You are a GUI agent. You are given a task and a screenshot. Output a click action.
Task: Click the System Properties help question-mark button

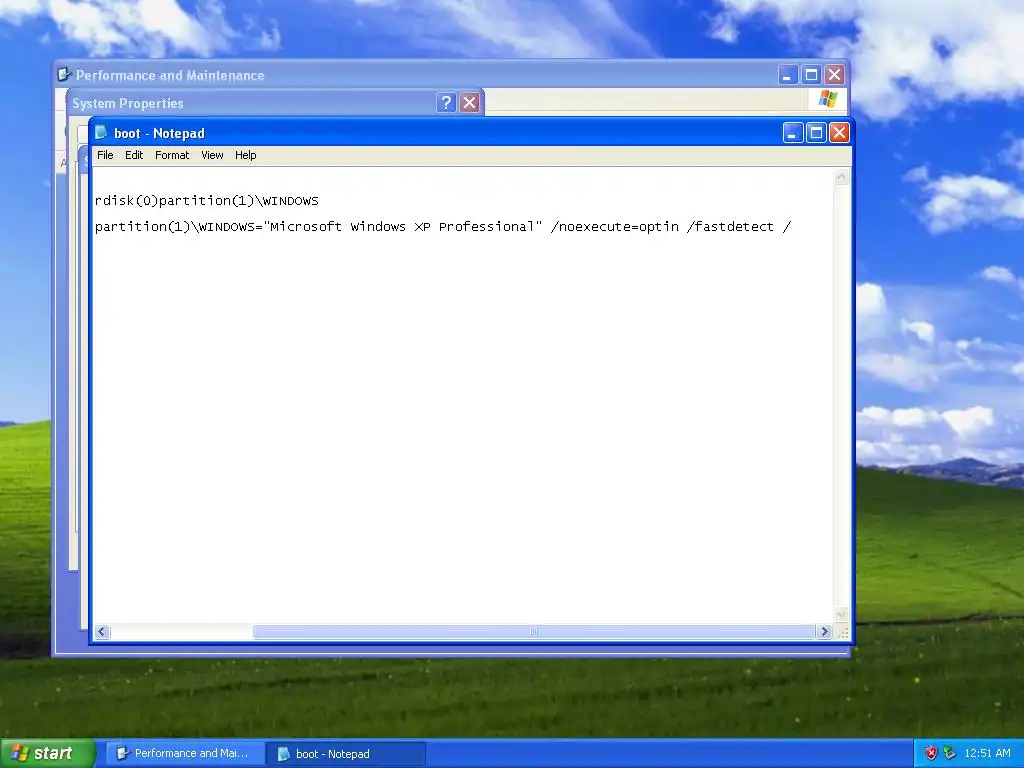446,103
